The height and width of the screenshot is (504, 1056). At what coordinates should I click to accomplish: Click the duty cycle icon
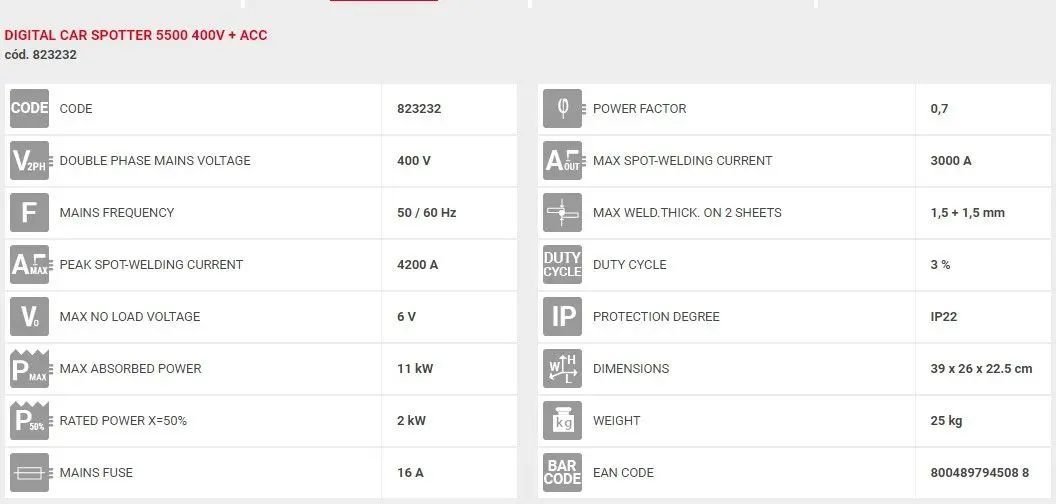click(563, 264)
